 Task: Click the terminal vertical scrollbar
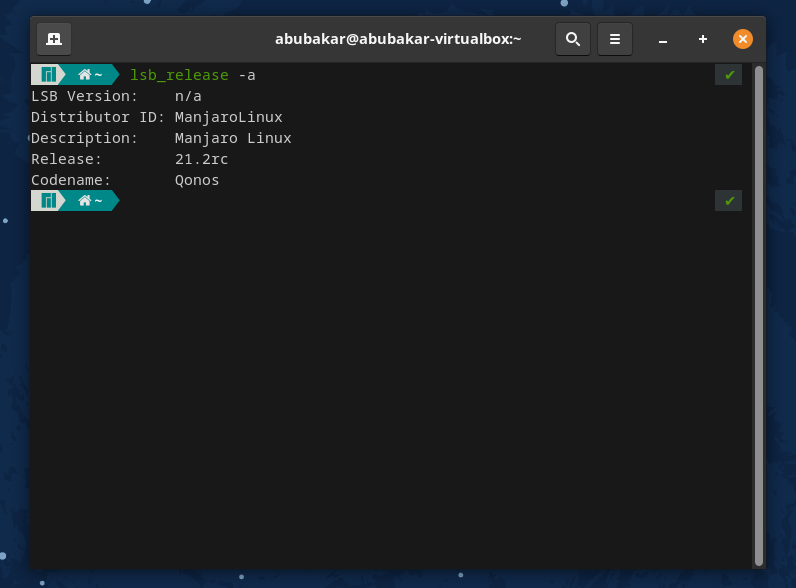759,315
